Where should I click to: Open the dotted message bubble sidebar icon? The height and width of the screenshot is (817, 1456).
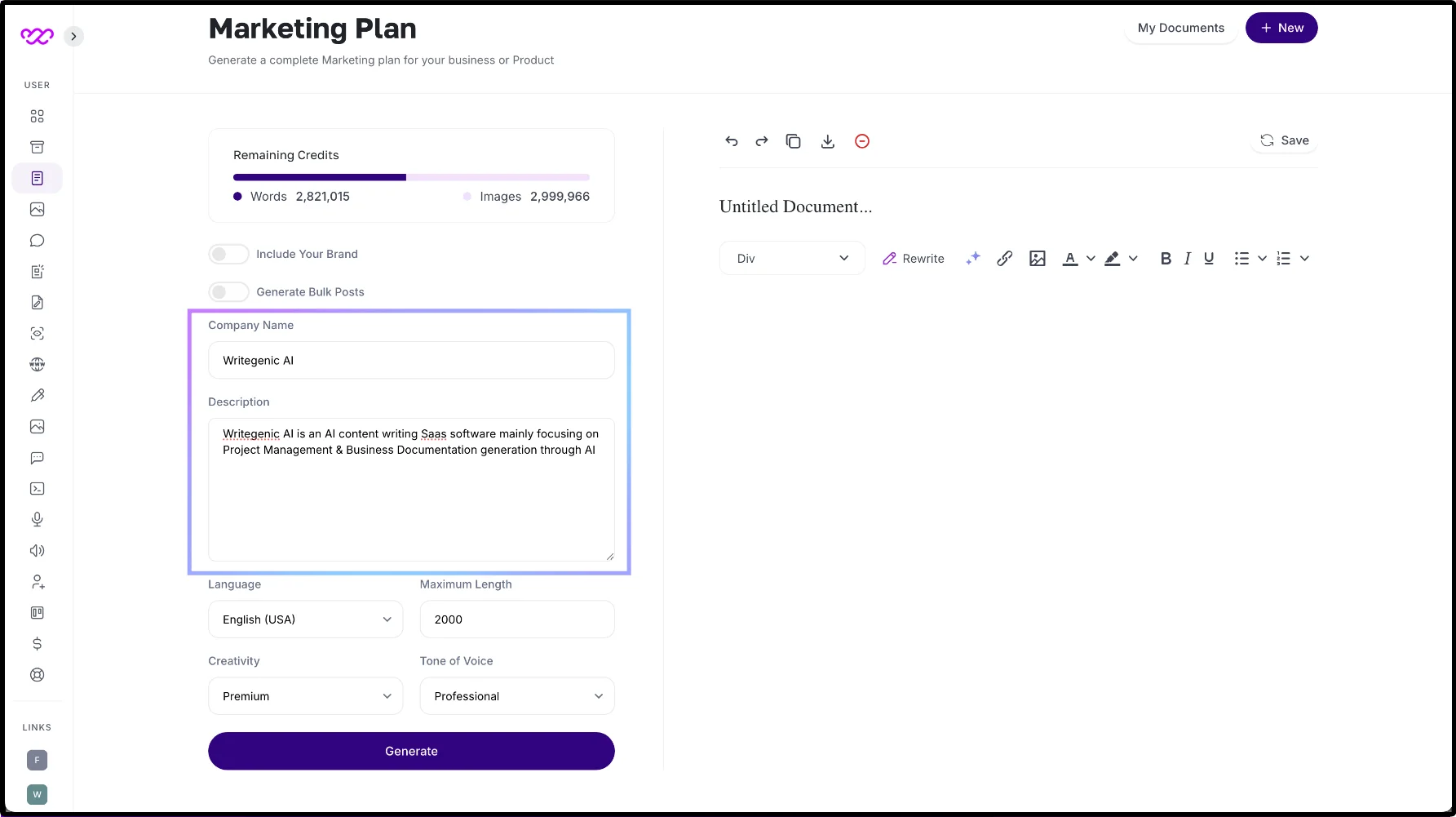point(37,457)
